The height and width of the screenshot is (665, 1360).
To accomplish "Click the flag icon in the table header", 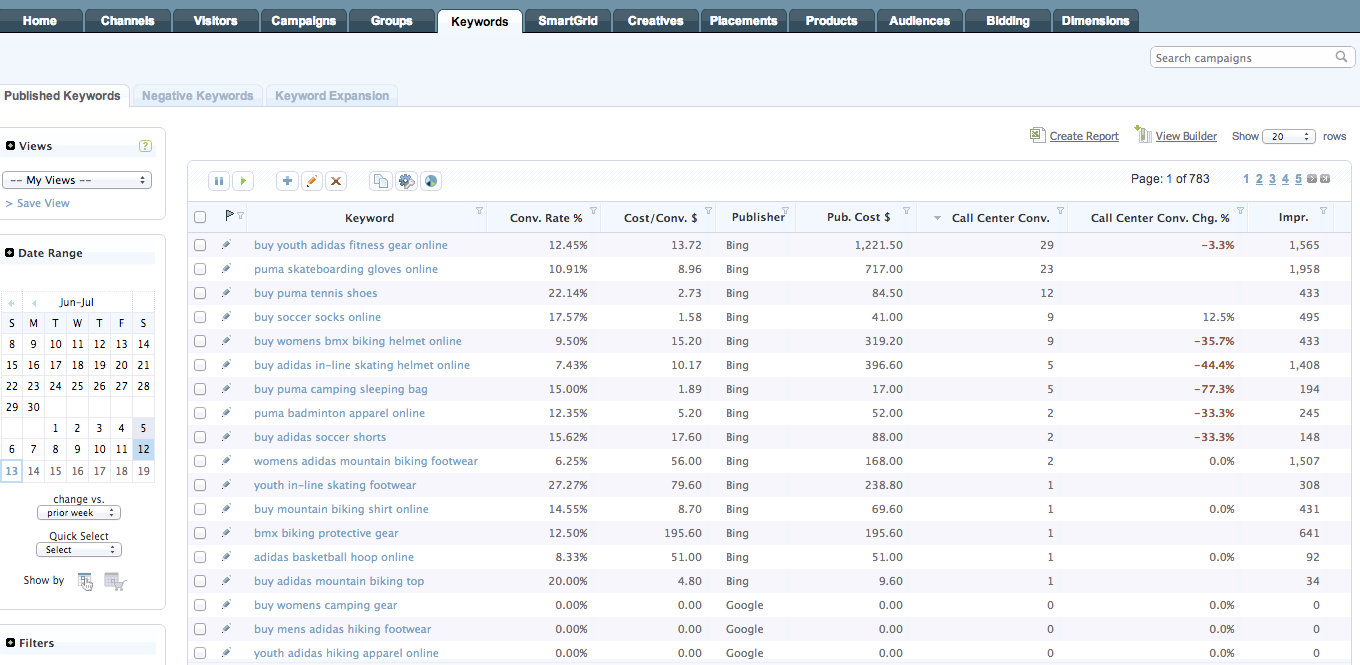I will coord(229,215).
